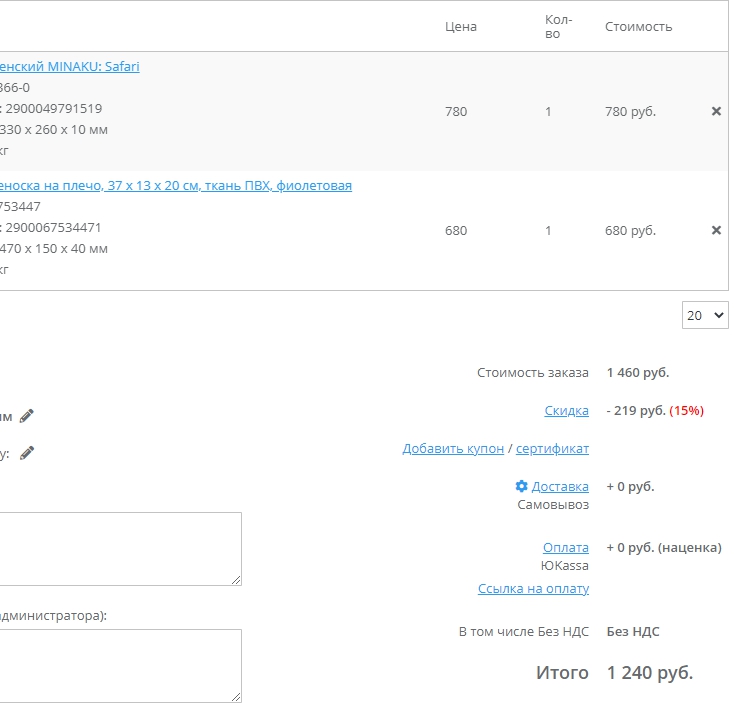
Task: Click the pencil edit icon beside "им"
Action: tap(27, 415)
